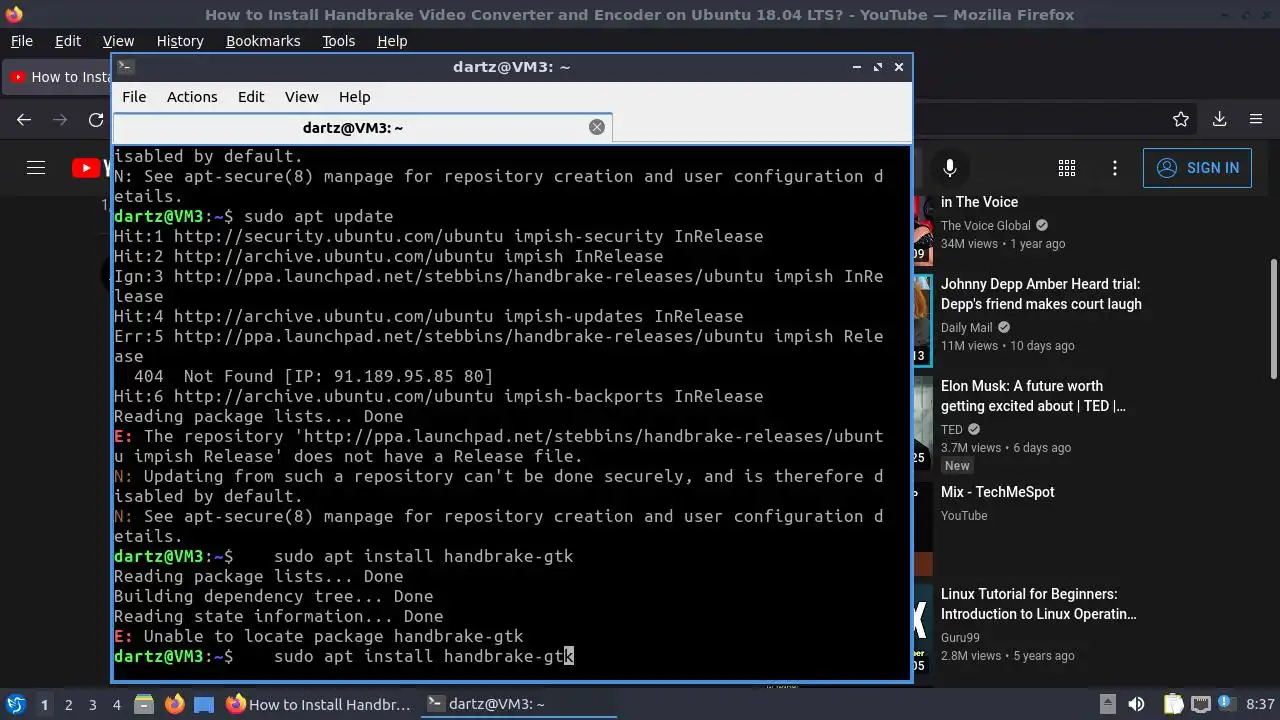Screen dimensions: 1280x720
Task: Click the update notifier tray icon
Action: click(x=1227, y=704)
